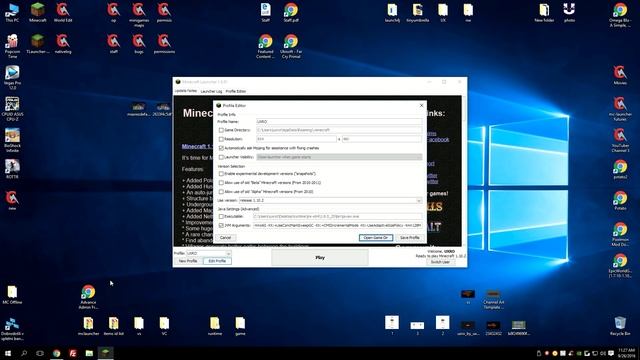640x360 pixels.
Task: Select the Featured Content Chrome shortcut
Action: coord(265,46)
